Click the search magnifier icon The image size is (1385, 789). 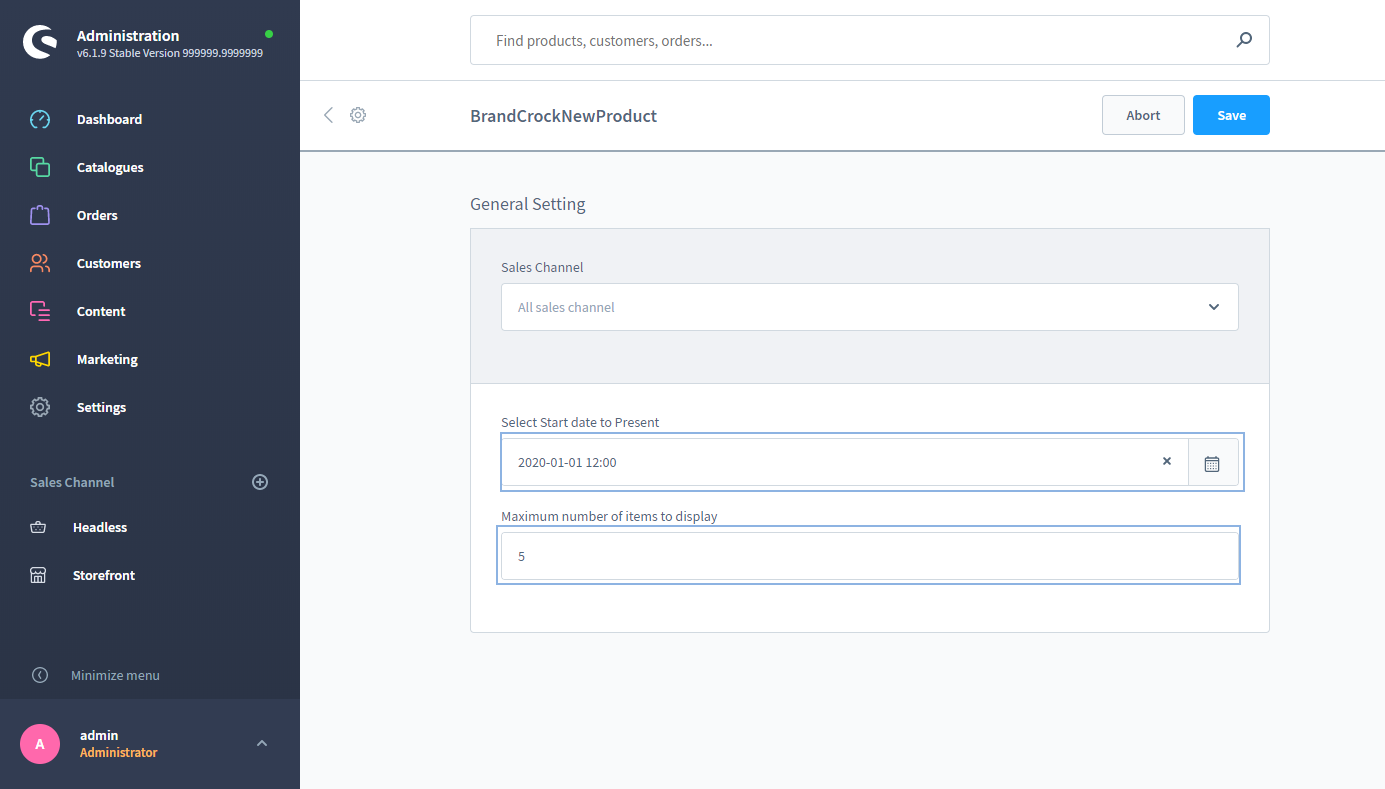pos(1244,40)
